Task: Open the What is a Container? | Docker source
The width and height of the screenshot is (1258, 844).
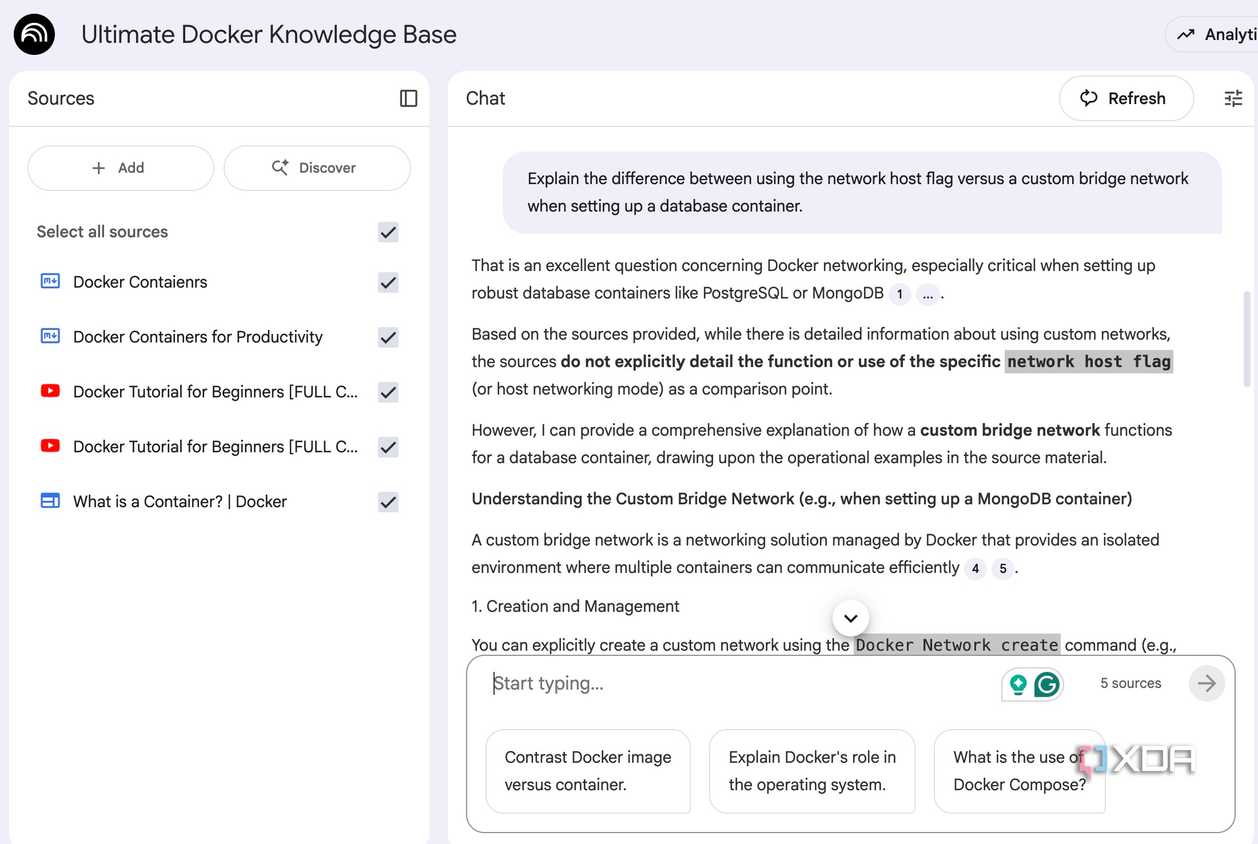Action: point(180,501)
